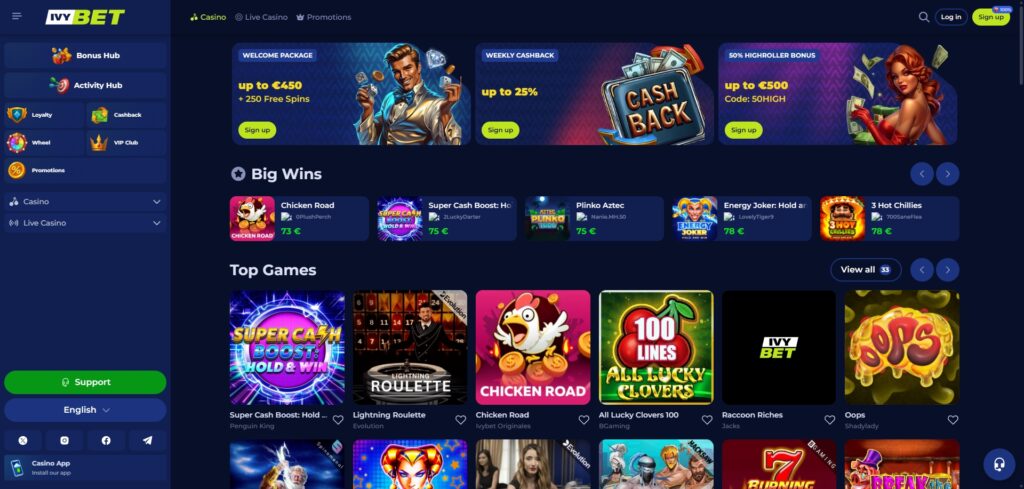Open the All Lucky Clovers 100 thumbnail
The width and height of the screenshot is (1024, 489).
click(656, 347)
